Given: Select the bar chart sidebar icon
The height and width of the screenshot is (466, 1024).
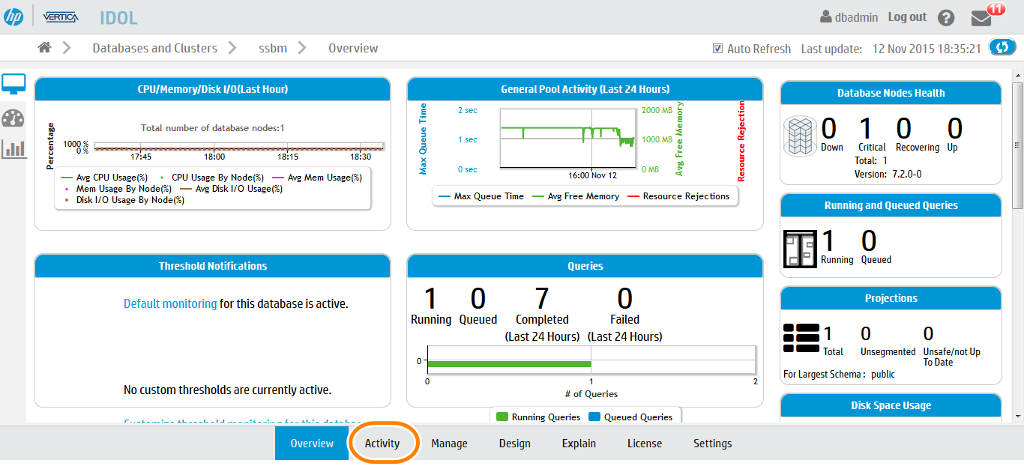Looking at the screenshot, I should click(14, 149).
